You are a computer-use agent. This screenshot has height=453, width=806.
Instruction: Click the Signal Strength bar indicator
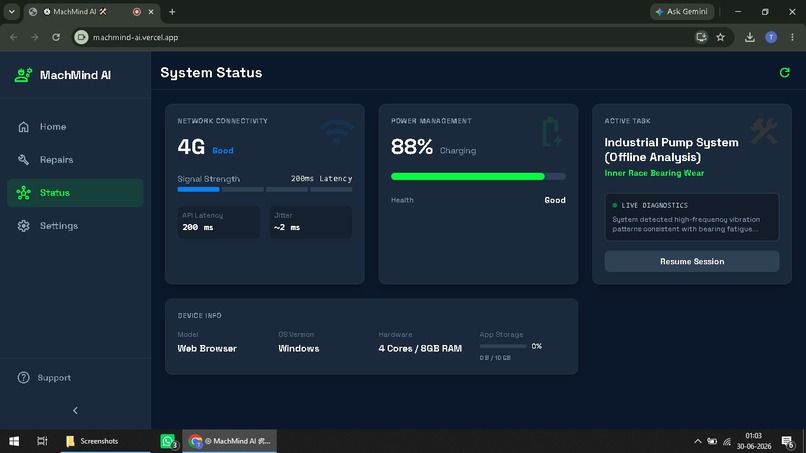pyautogui.click(x=265, y=189)
